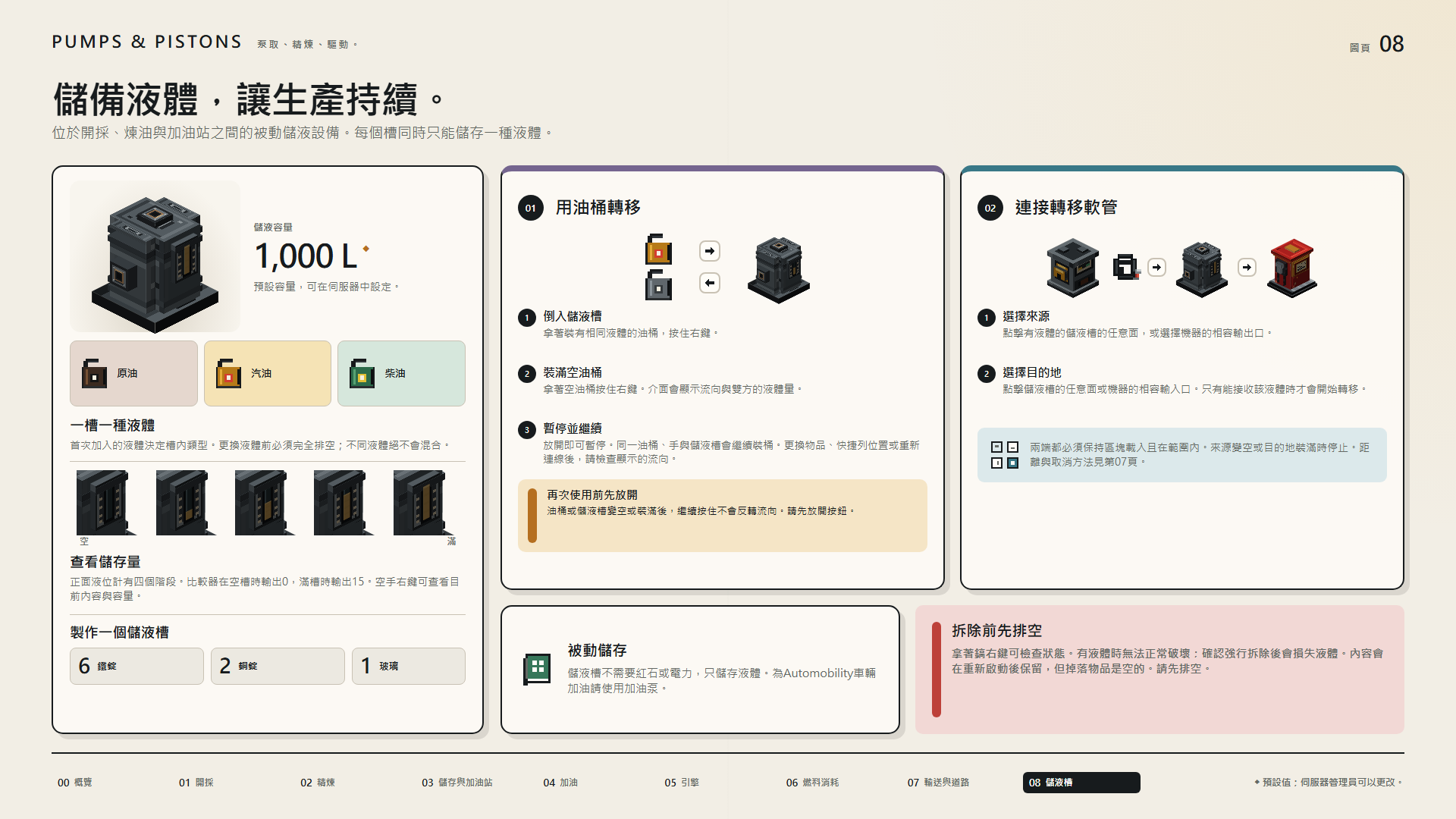This screenshot has width=1456, height=819.
Task: Click the 查看儲存量 section heading
Action: tap(105, 562)
